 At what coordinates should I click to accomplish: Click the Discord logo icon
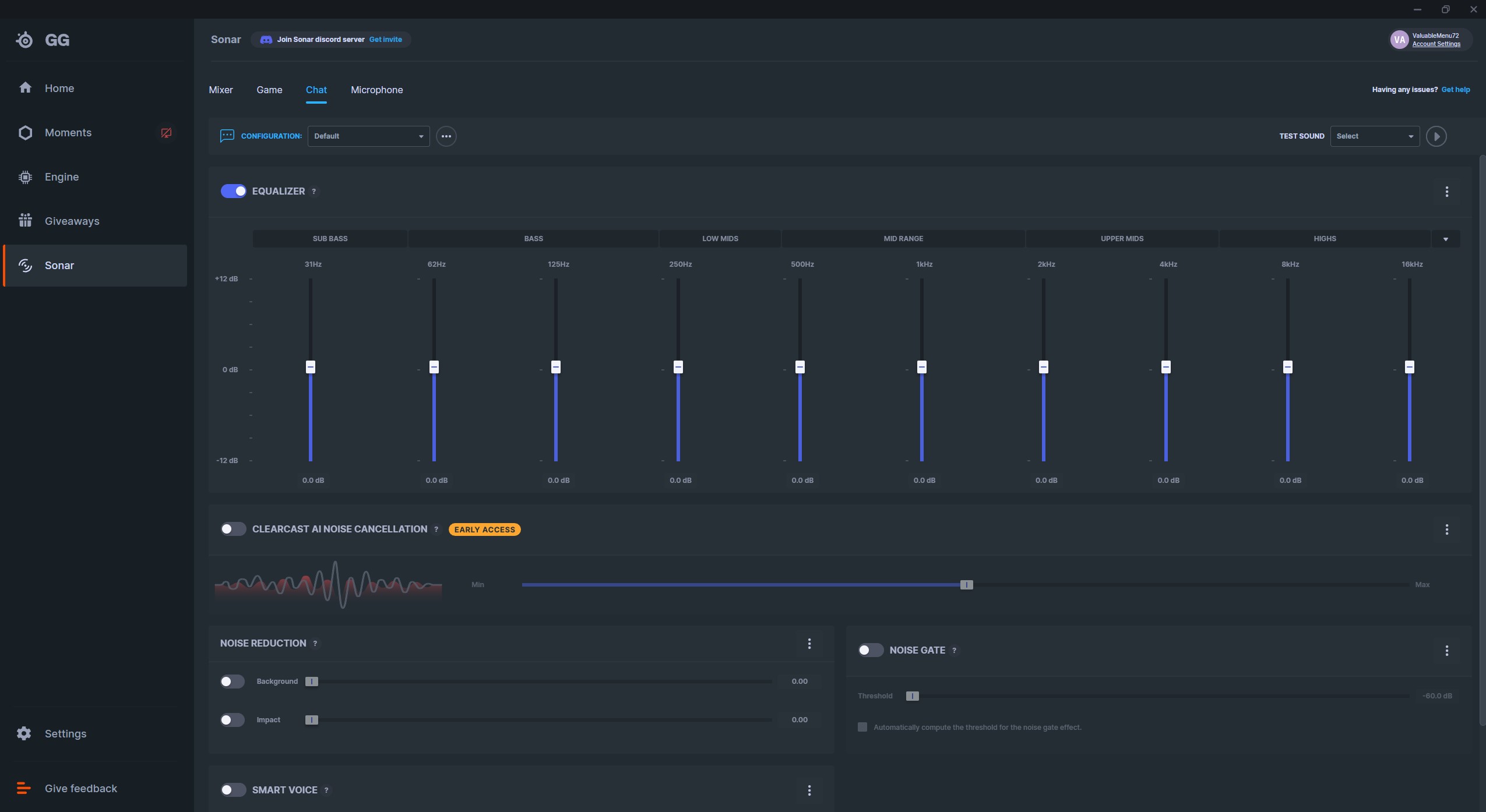pos(266,40)
